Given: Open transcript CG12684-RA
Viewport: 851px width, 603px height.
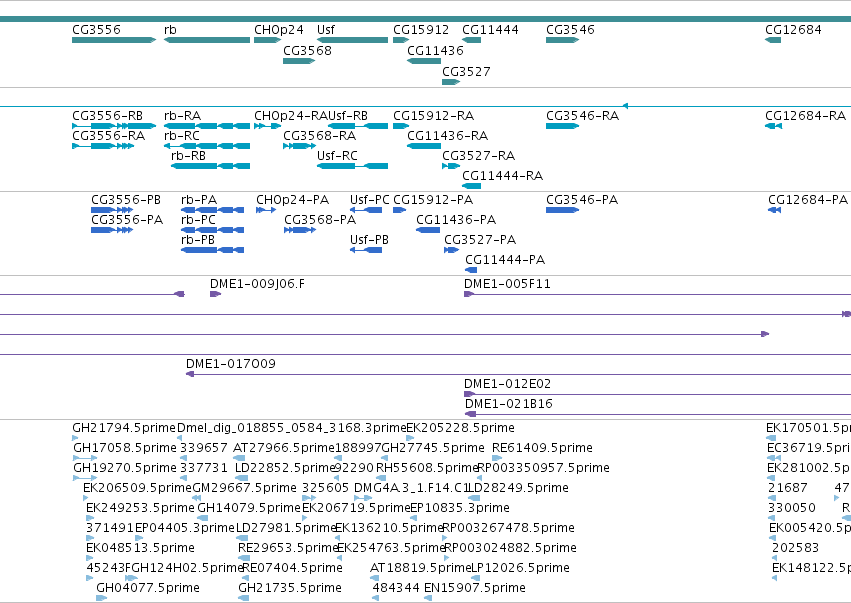Looking at the screenshot, I should pos(773,126).
